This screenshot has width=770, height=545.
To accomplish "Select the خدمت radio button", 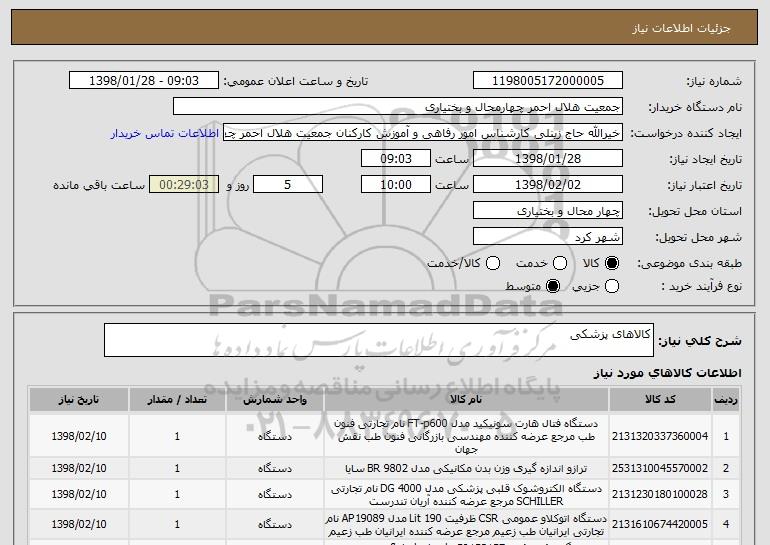I will click(560, 263).
